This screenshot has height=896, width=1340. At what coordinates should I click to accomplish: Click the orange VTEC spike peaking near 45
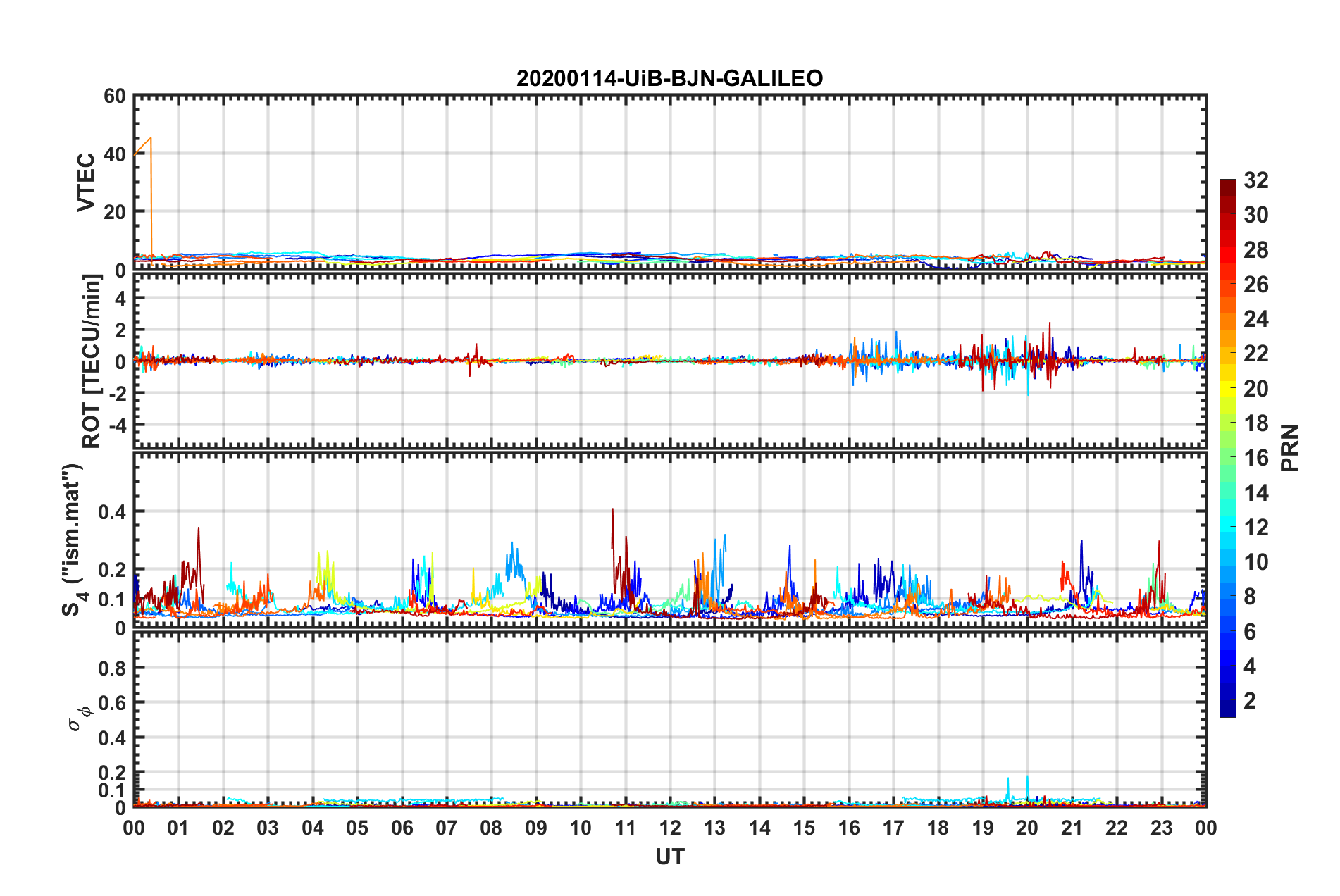click(150, 140)
